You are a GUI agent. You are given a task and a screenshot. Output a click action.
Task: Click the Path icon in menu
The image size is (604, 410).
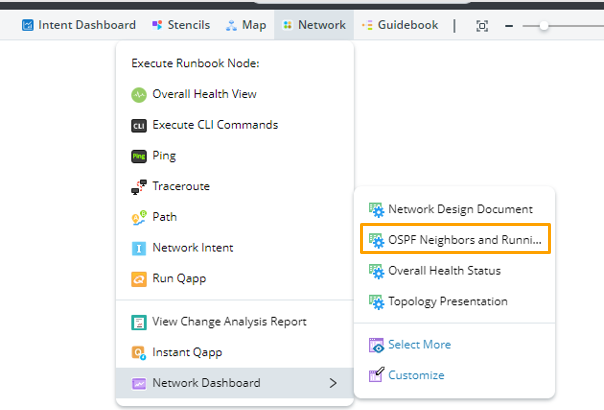pyautogui.click(x=139, y=217)
